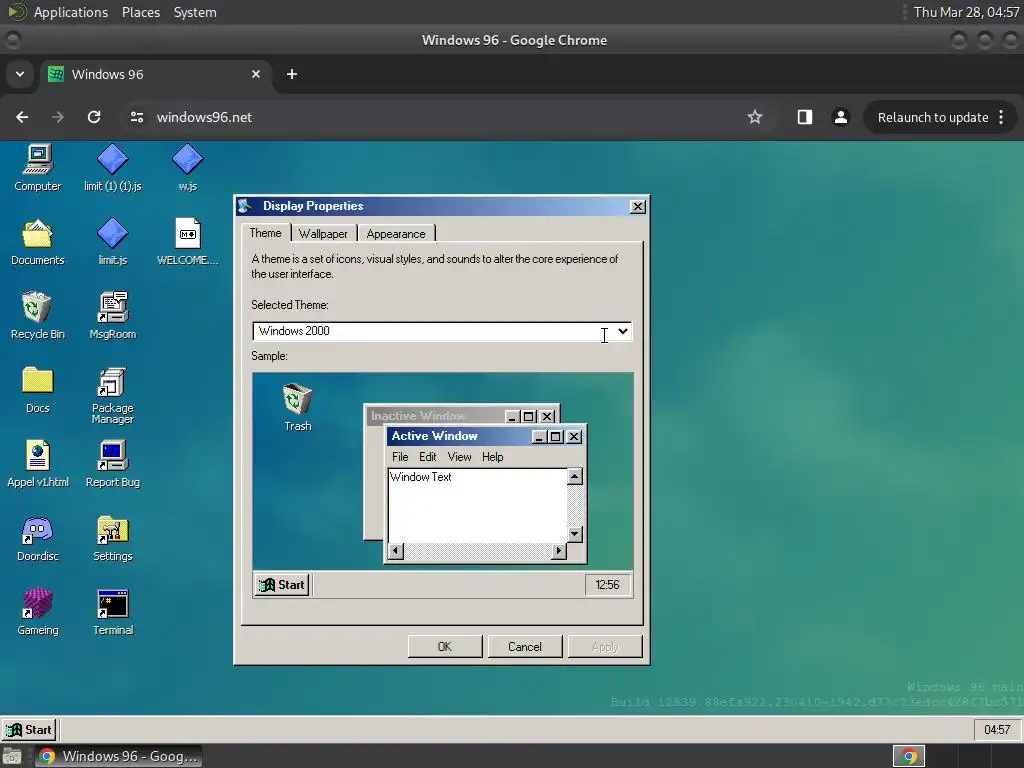Click the Trash icon in the sample preview

pos(298,408)
